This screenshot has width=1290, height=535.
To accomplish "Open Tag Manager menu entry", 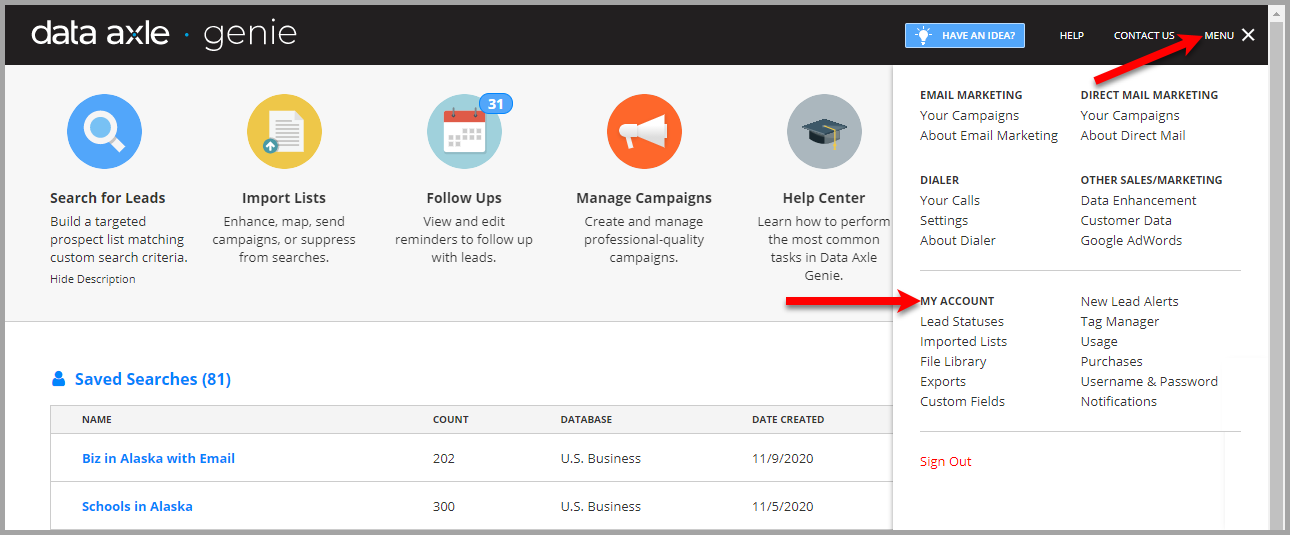I will (x=1120, y=321).
